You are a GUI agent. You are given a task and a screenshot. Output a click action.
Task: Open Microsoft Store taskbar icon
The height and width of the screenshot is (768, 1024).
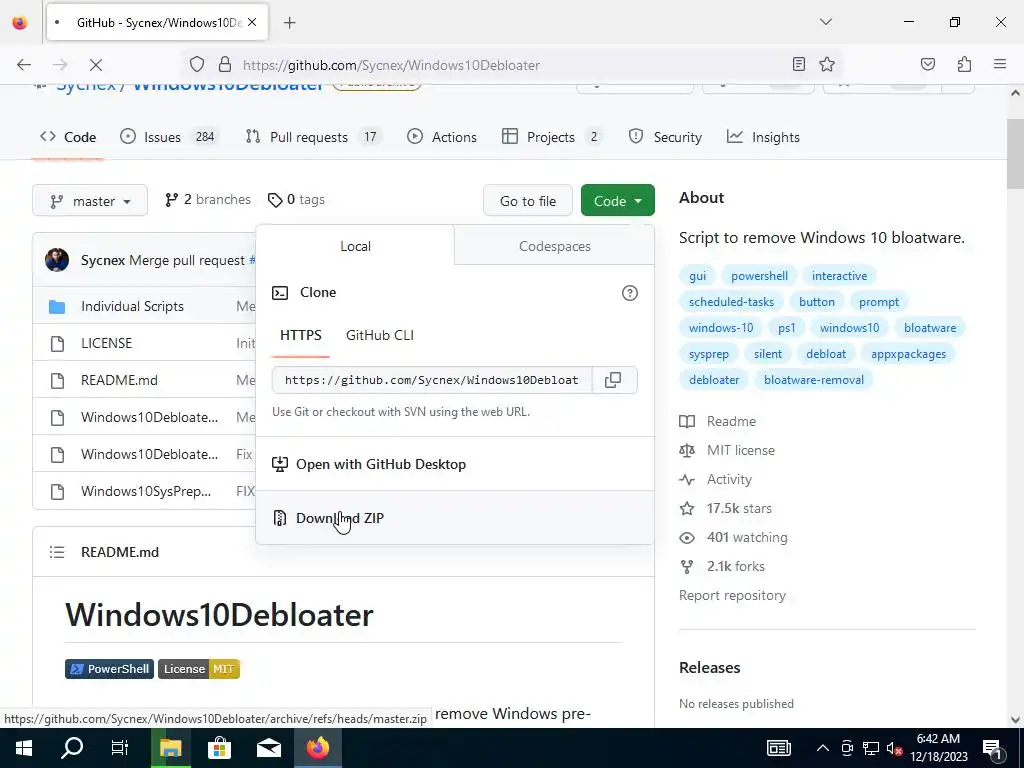click(219, 748)
